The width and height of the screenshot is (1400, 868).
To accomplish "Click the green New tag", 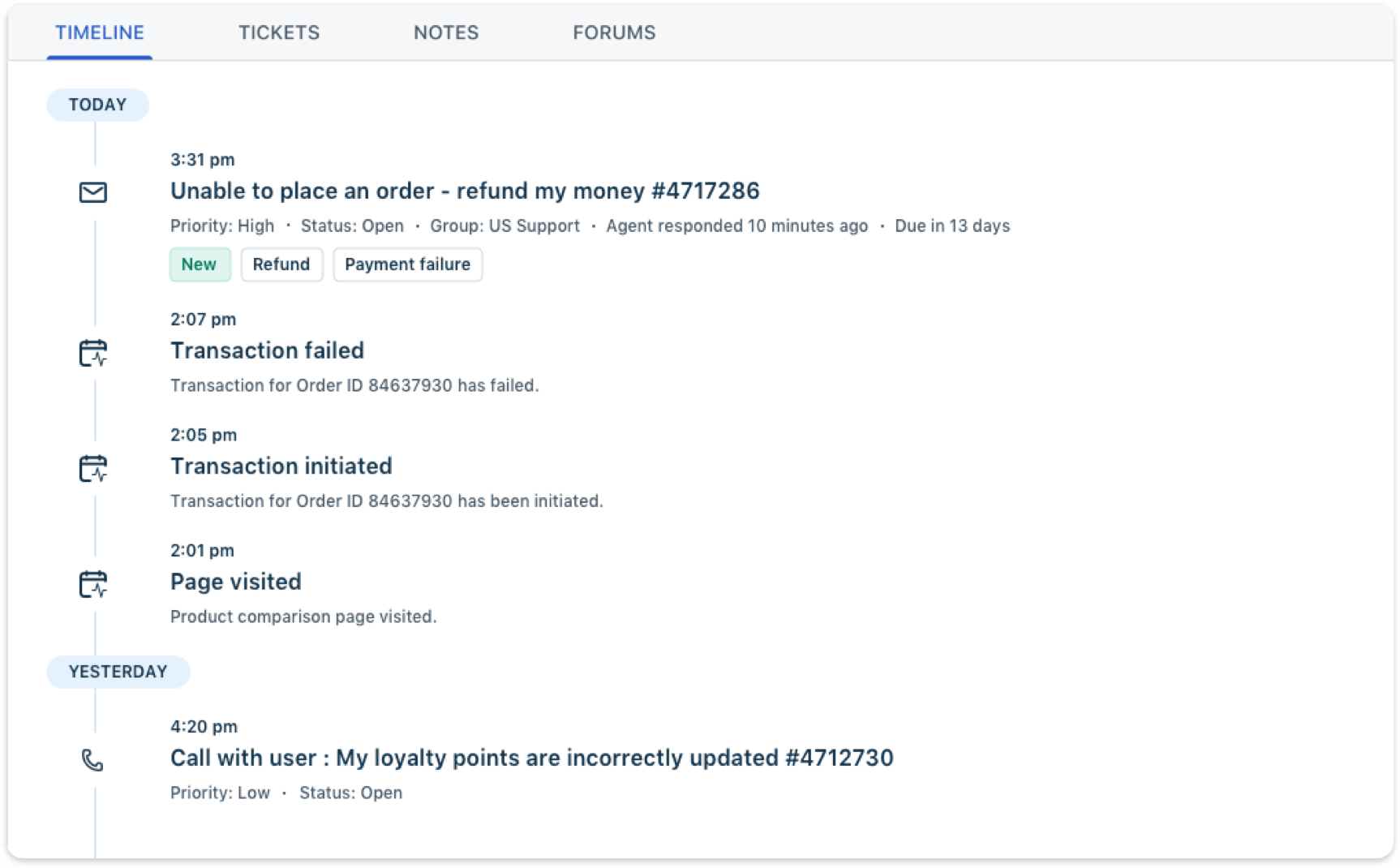I will [x=200, y=264].
